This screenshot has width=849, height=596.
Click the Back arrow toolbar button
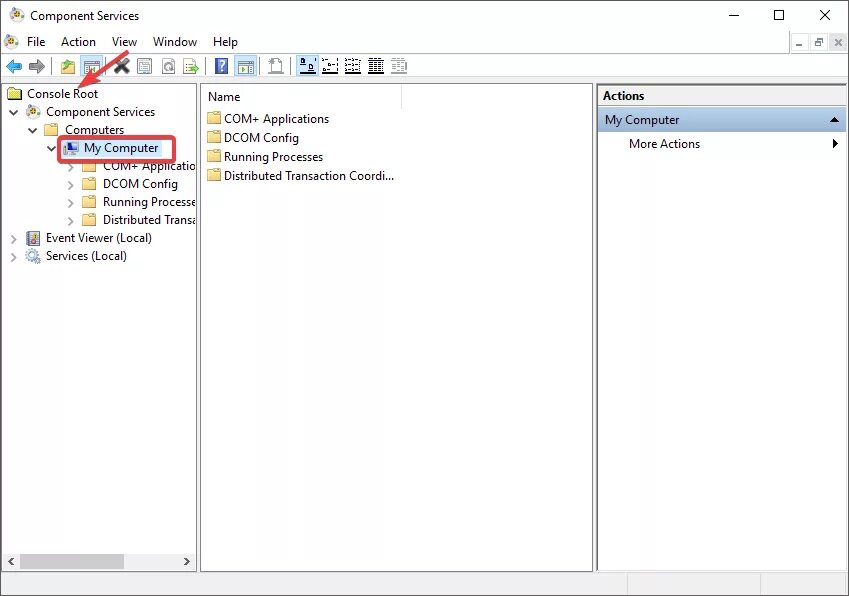pos(14,67)
